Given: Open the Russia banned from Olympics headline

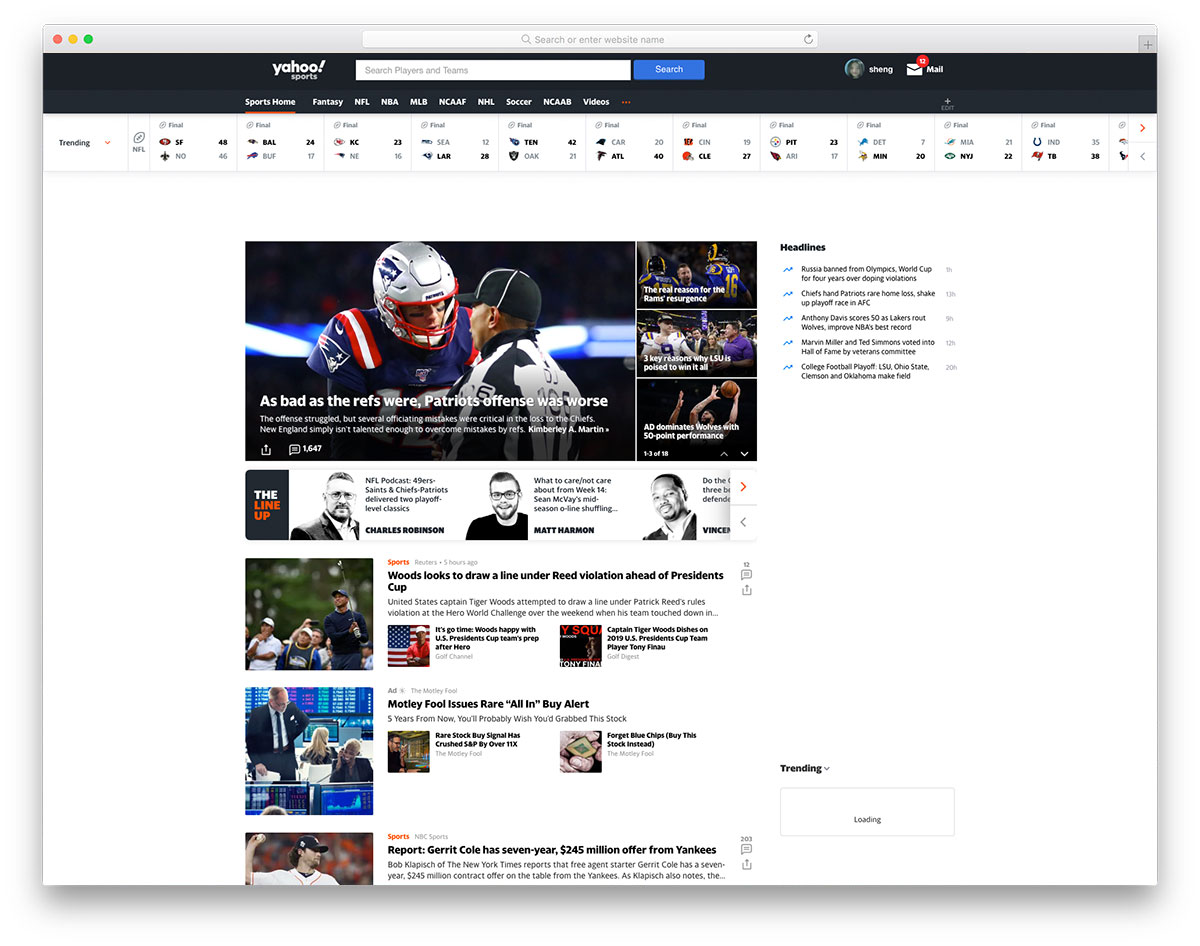Looking at the screenshot, I should (x=866, y=272).
